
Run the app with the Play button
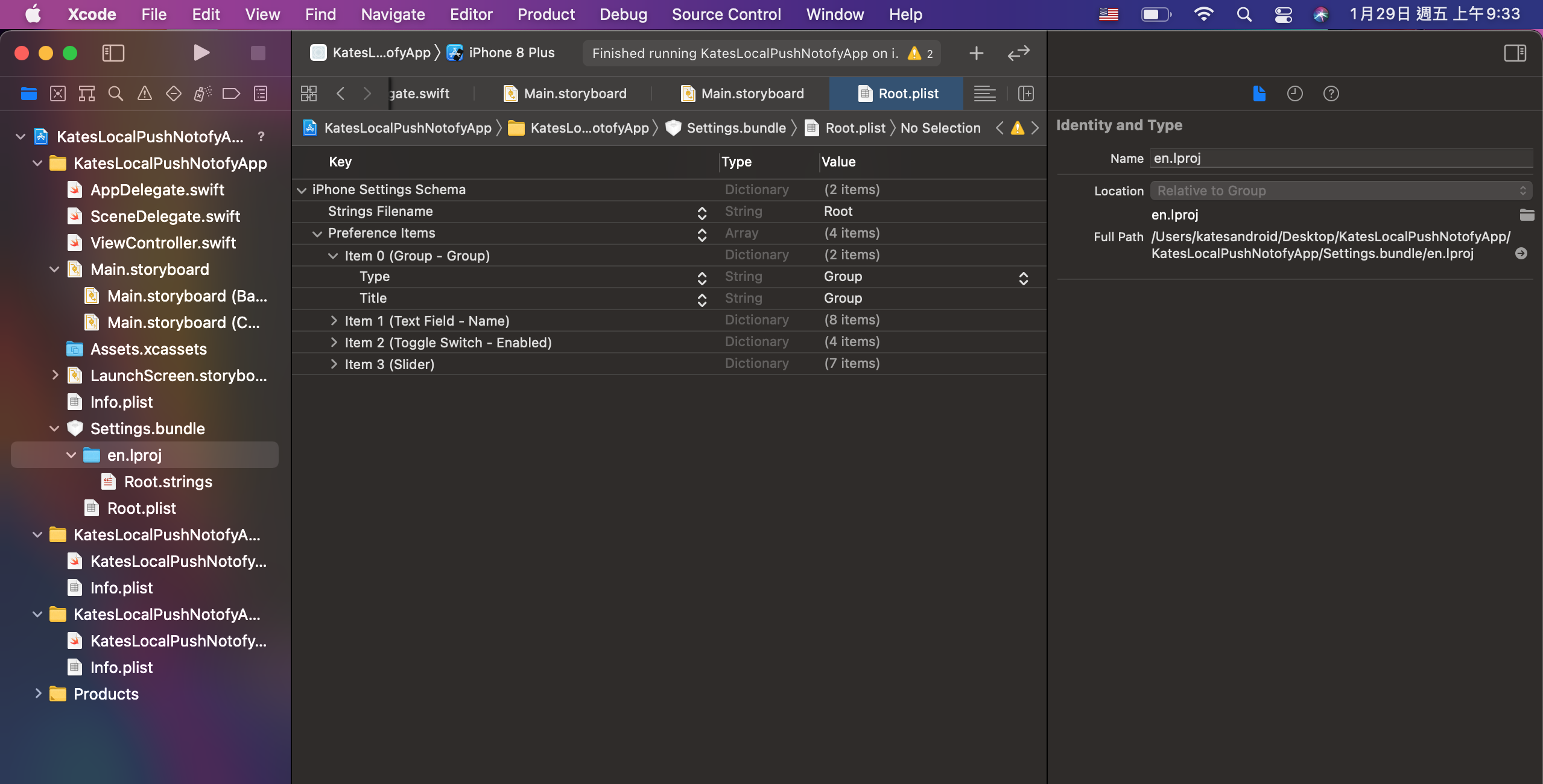[201, 53]
